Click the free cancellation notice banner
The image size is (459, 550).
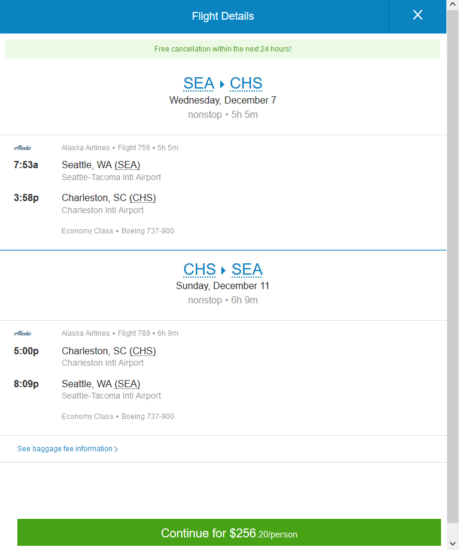(x=223, y=49)
